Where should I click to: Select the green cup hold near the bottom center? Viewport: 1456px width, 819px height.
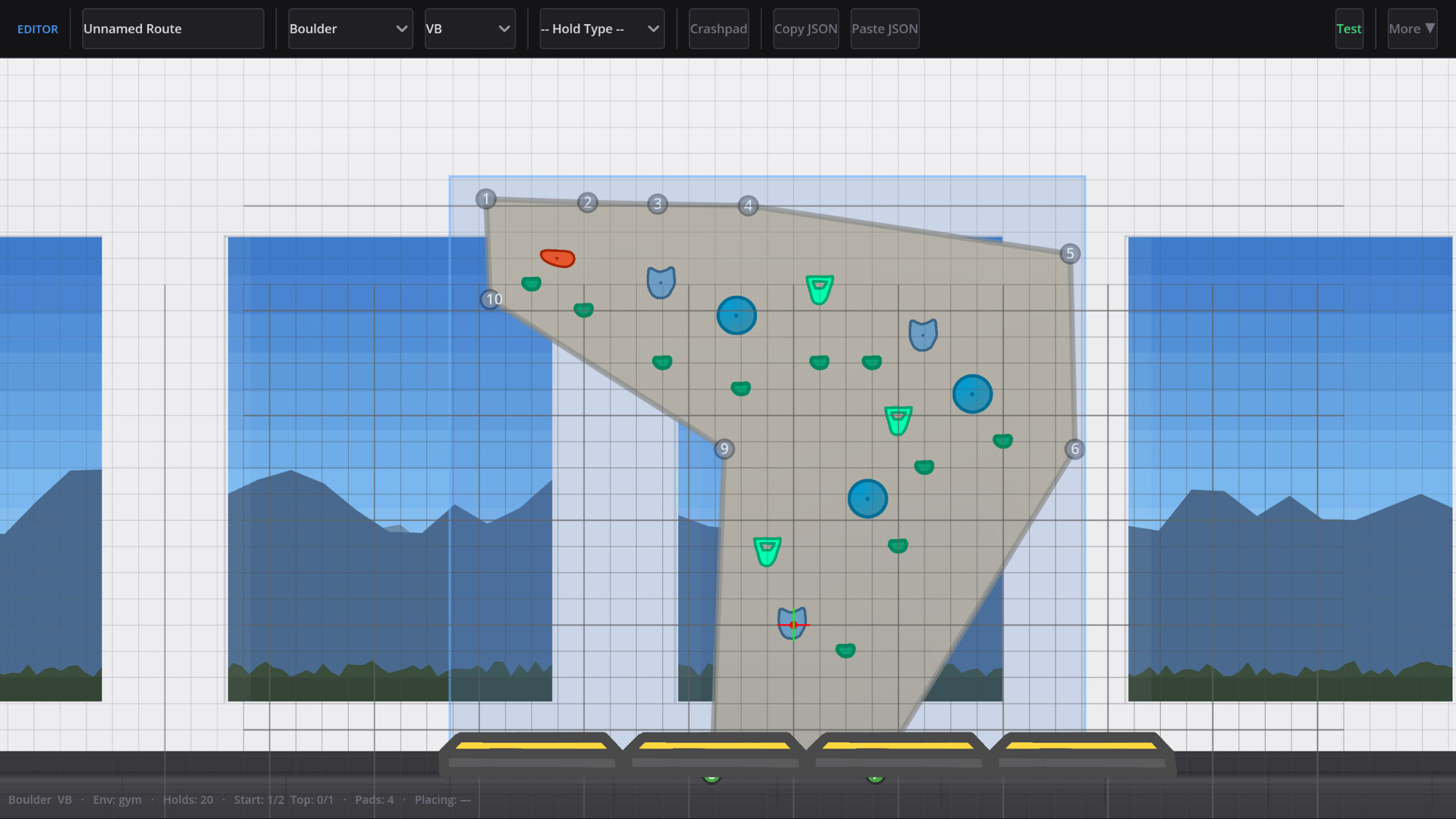(x=767, y=551)
